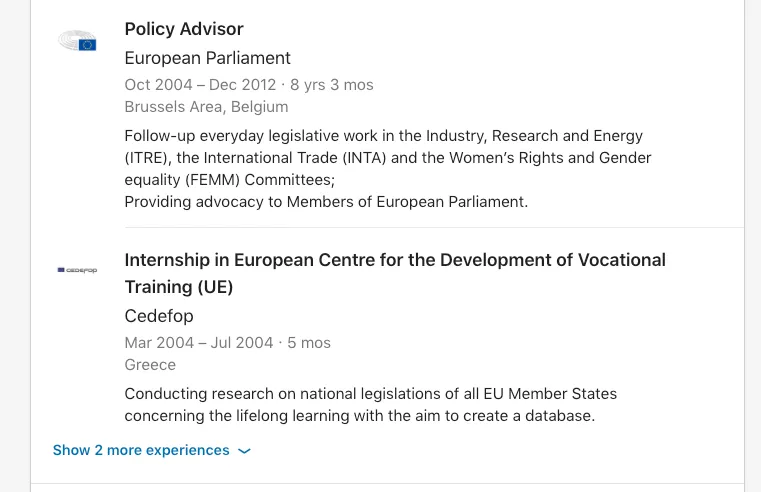
Task: Open the Cedefop internship title link
Action: coord(395,274)
